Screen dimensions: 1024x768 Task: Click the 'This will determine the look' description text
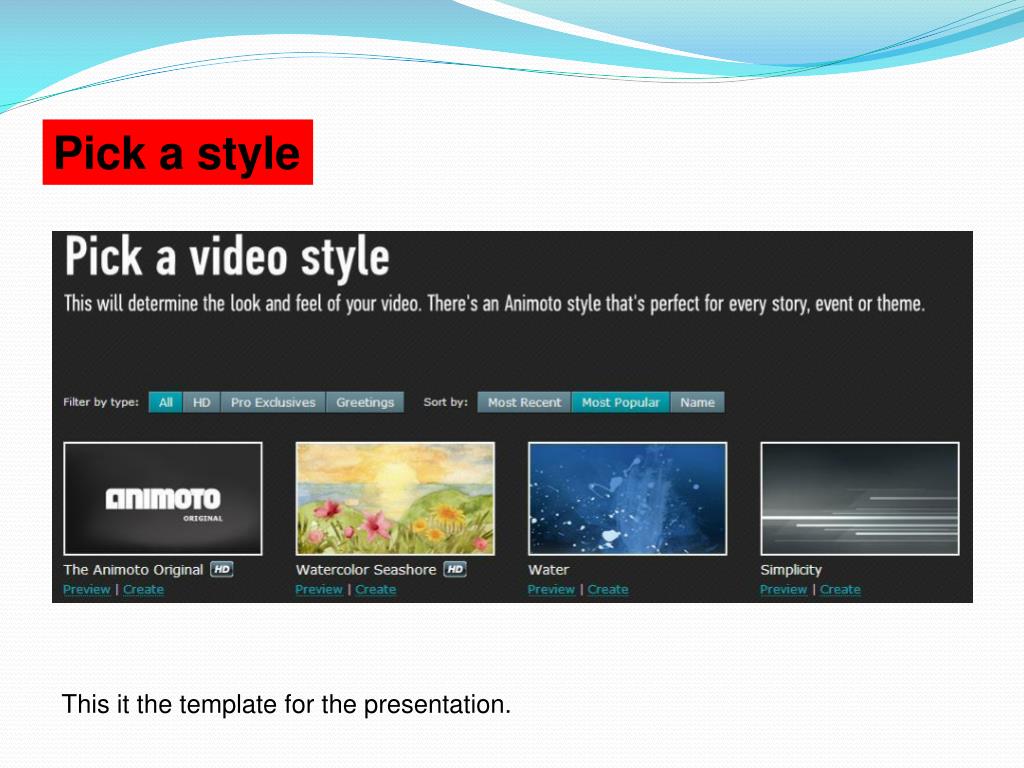click(x=494, y=304)
